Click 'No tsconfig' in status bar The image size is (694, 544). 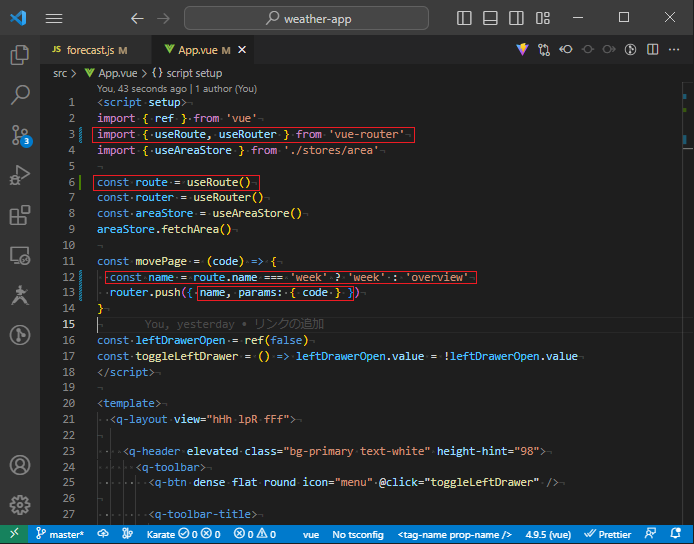[x=358, y=534]
